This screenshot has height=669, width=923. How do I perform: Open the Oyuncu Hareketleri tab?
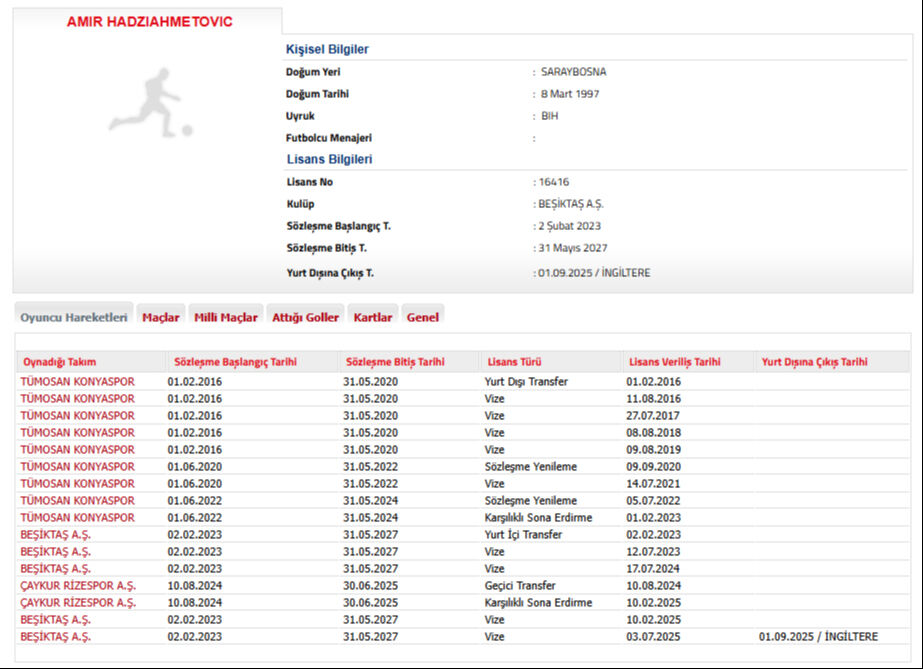(74, 317)
